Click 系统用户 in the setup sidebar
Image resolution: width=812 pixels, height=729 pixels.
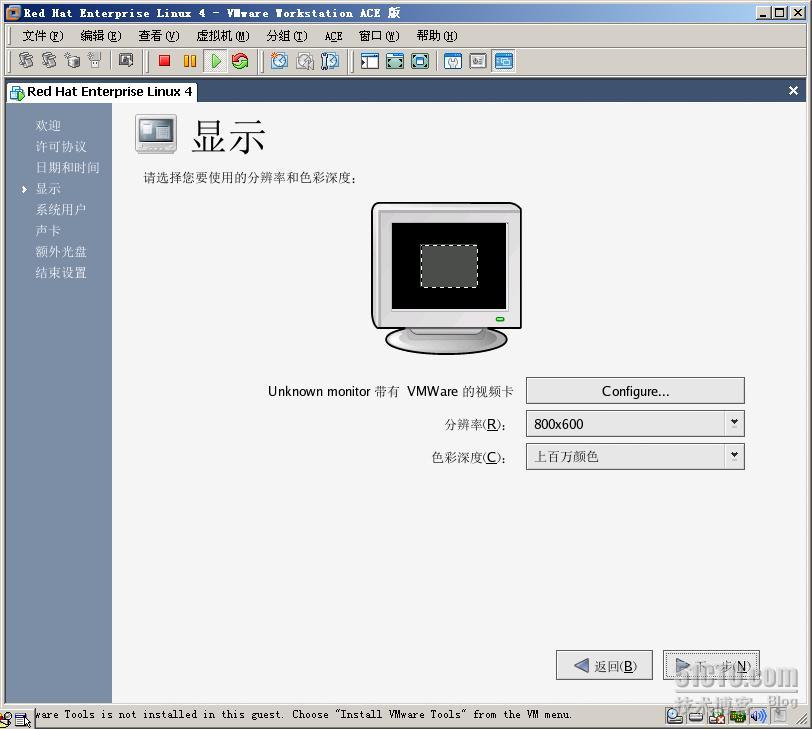pos(61,210)
